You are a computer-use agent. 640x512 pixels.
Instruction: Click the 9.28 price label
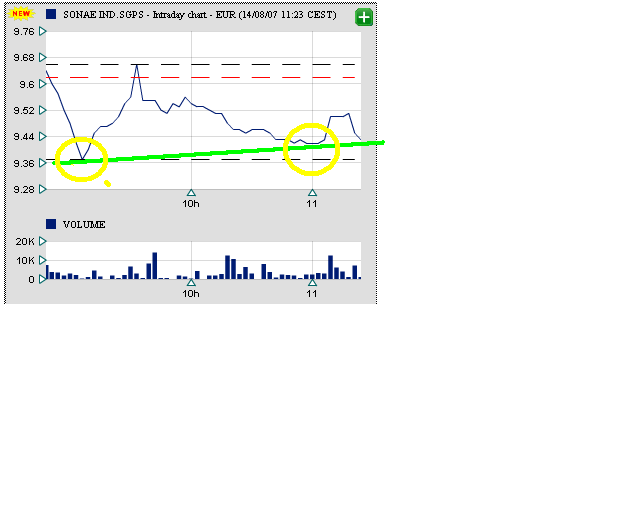coord(24,189)
